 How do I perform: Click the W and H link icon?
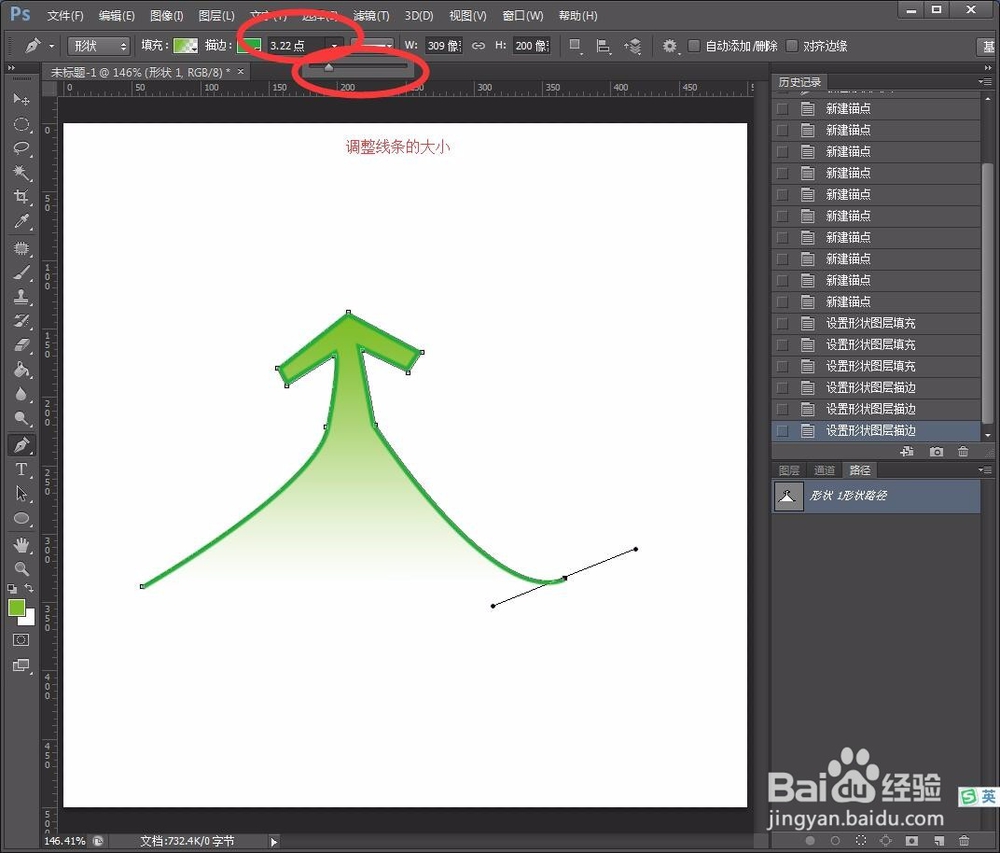click(x=478, y=45)
